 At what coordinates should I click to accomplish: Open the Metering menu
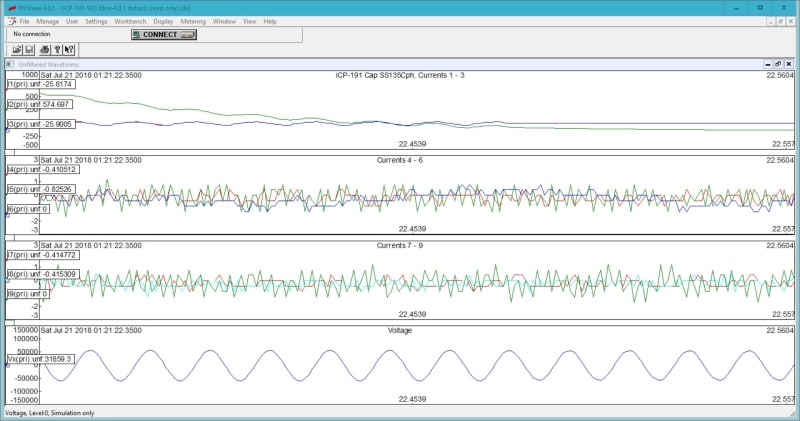pyautogui.click(x=193, y=21)
